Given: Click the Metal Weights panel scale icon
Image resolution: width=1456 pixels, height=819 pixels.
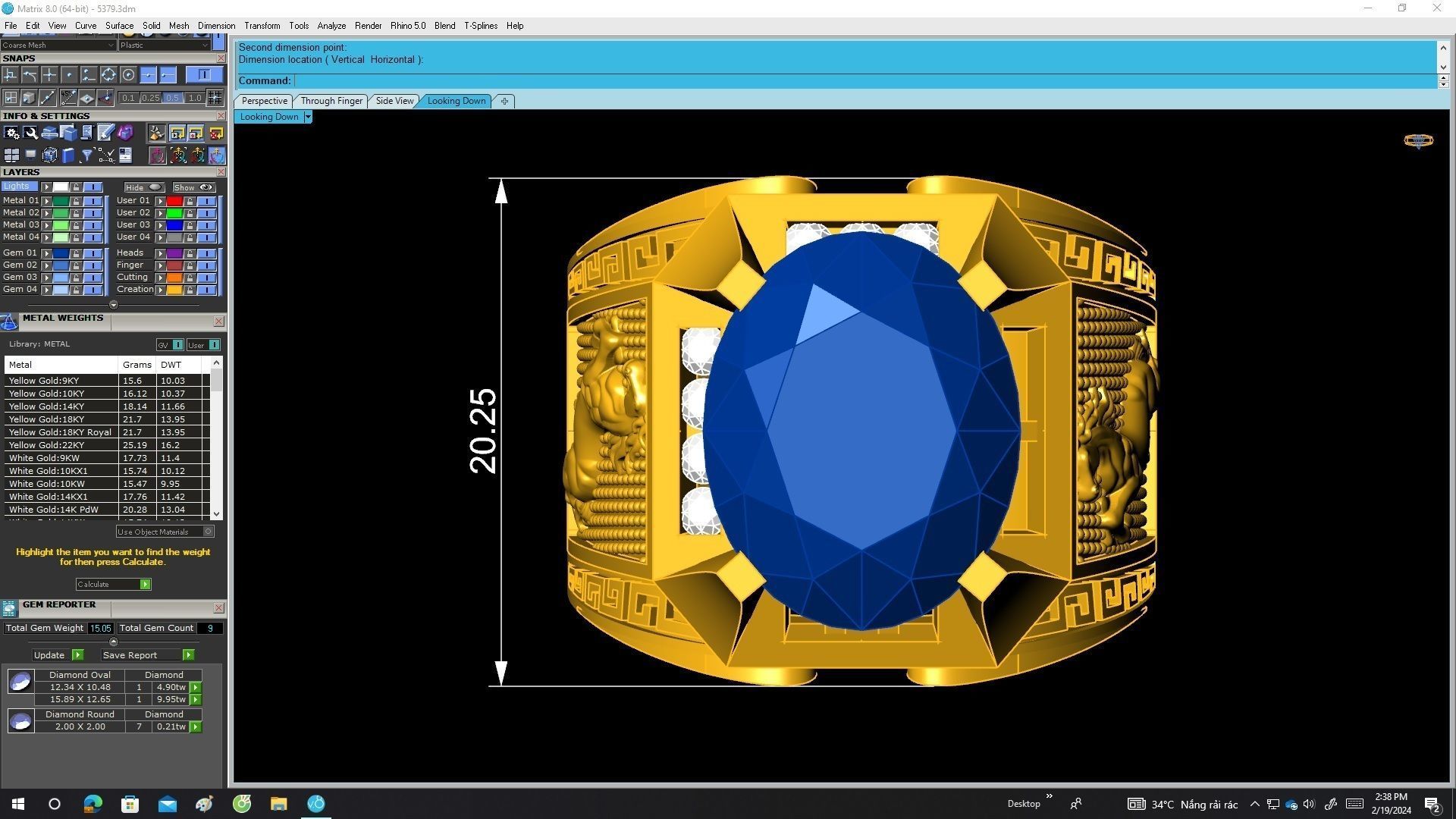Looking at the screenshot, I should [9, 322].
